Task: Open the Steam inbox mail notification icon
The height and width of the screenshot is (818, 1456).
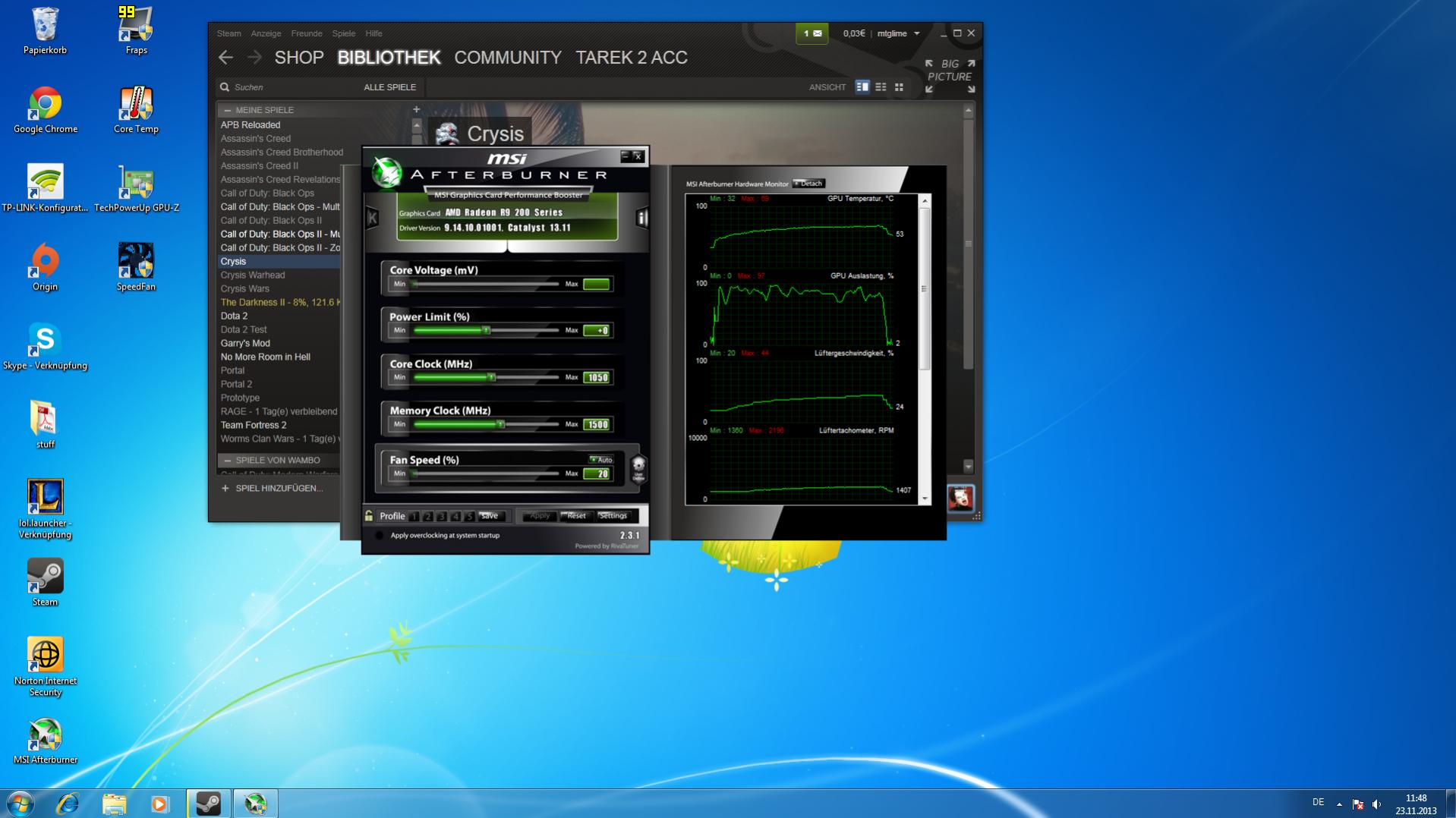Action: 812,33
